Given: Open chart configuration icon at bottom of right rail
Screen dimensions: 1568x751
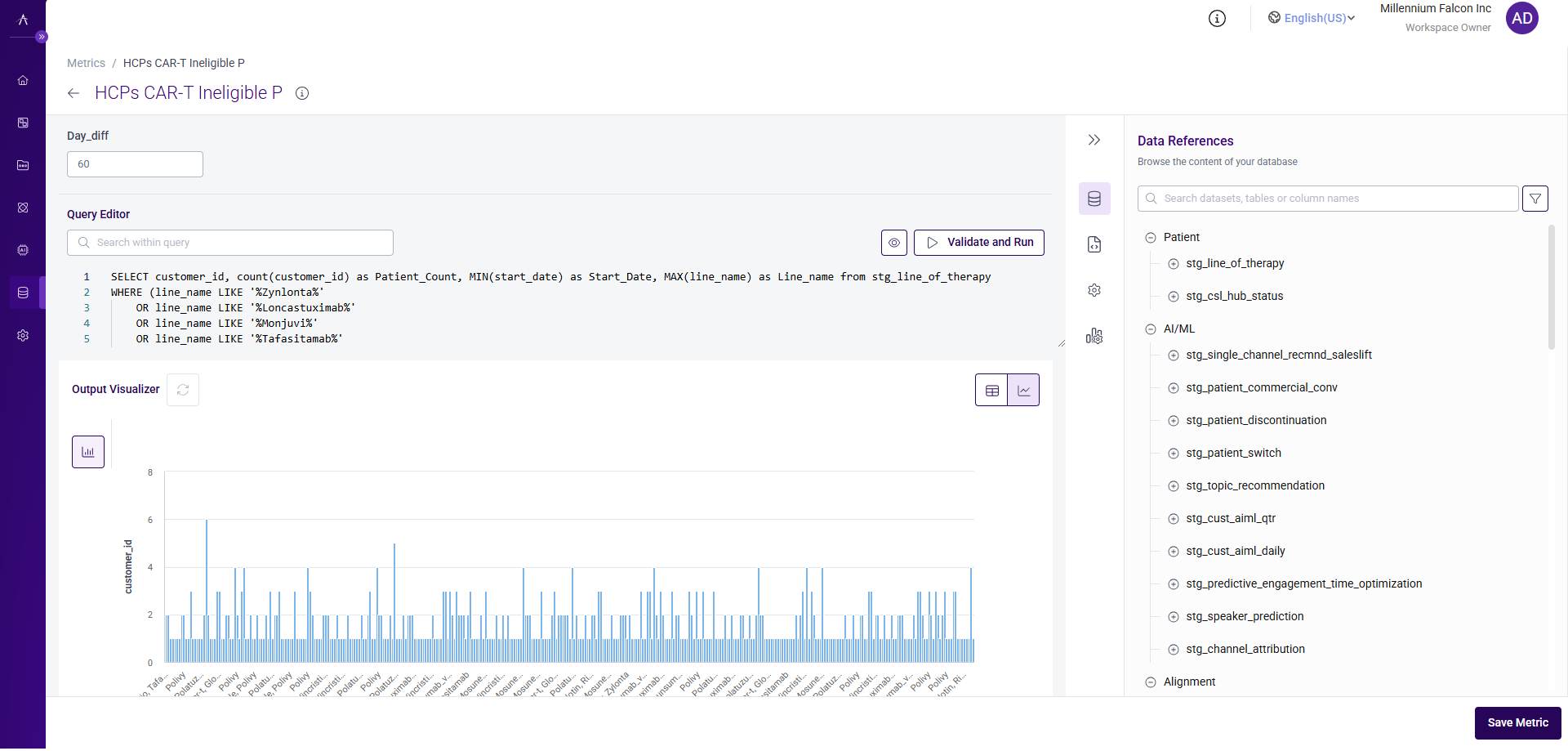Looking at the screenshot, I should [x=1094, y=335].
